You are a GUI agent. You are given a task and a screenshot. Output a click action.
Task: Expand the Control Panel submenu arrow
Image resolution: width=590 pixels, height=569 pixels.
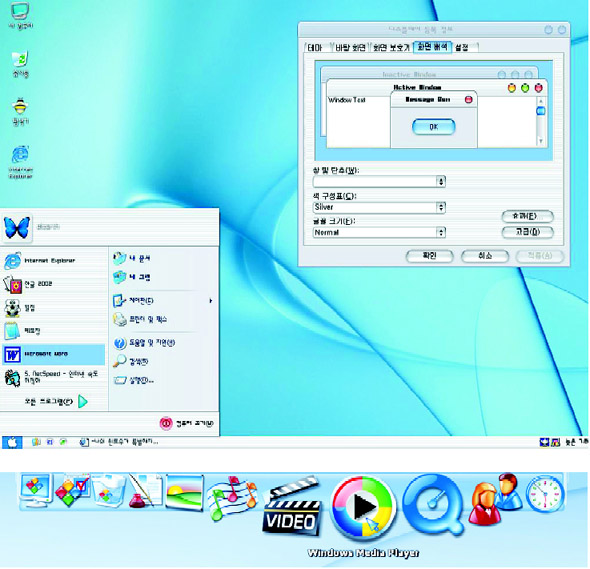point(211,301)
